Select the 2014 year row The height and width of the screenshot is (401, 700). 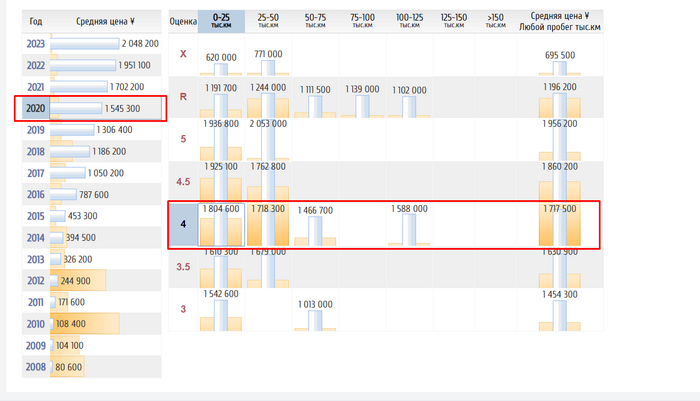click(92, 238)
